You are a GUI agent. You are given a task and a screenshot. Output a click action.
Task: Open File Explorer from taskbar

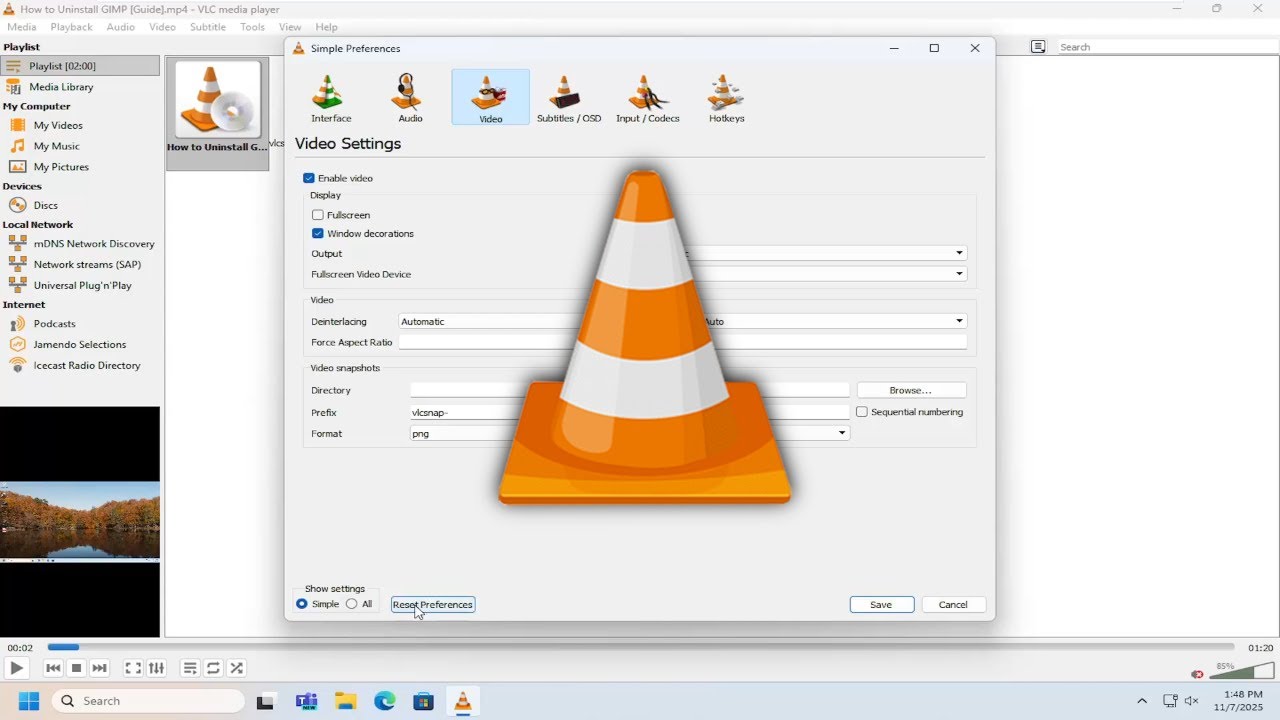tap(345, 701)
